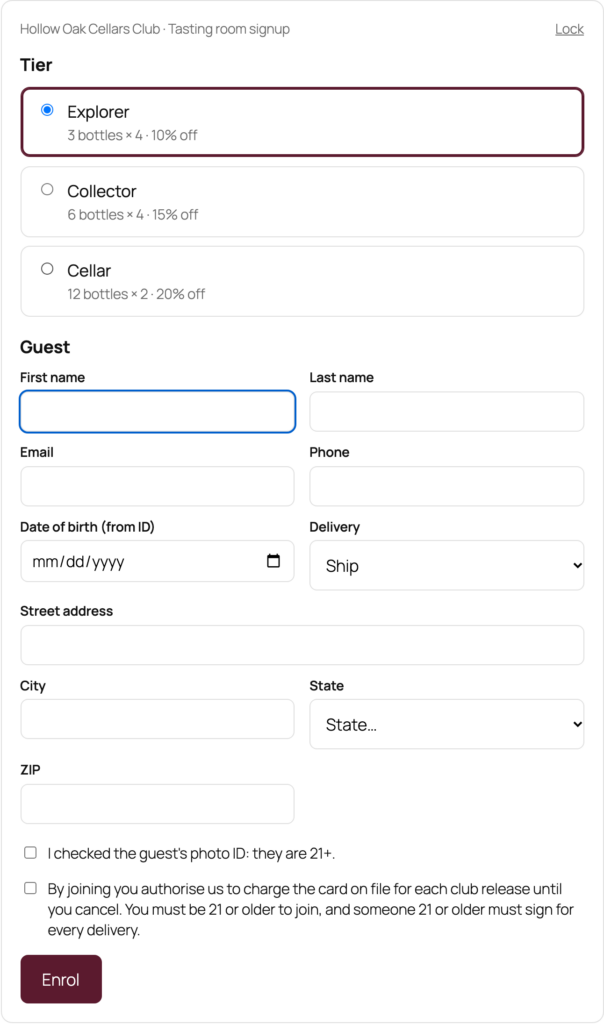Image resolution: width=604 pixels, height=1024 pixels.
Task: Click the 'I checked the guest's photo ID' label
Action: [x=191, y=854]
